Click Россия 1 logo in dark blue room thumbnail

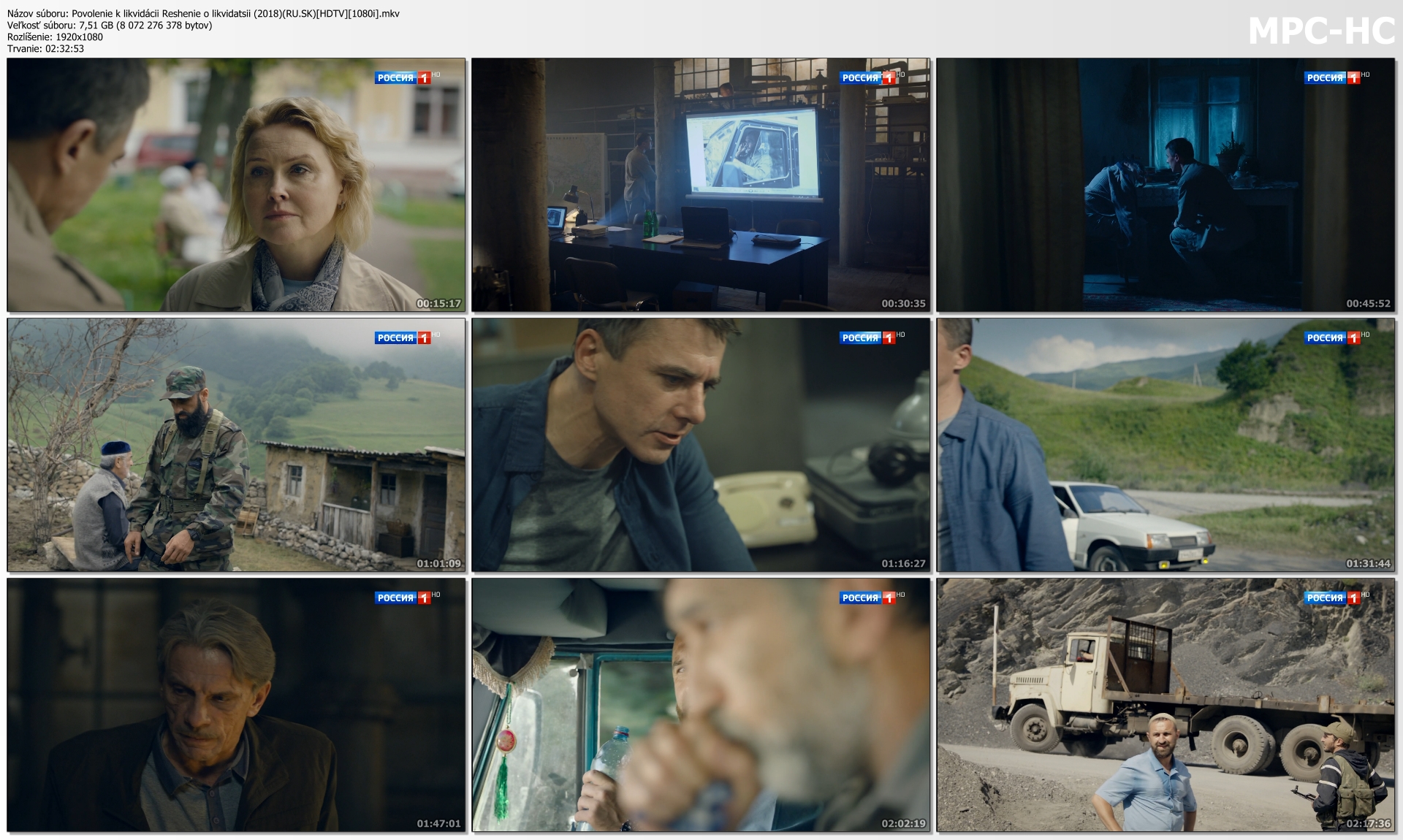point(1332,77)
